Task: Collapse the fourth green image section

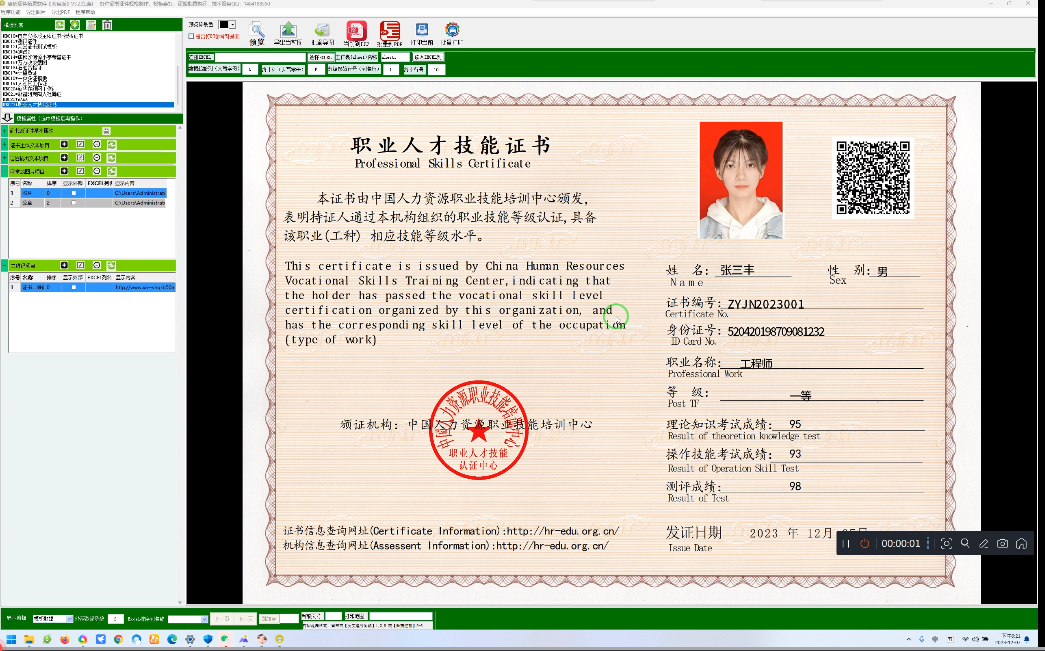Action: pyautogui.click(x=4, y=171)
